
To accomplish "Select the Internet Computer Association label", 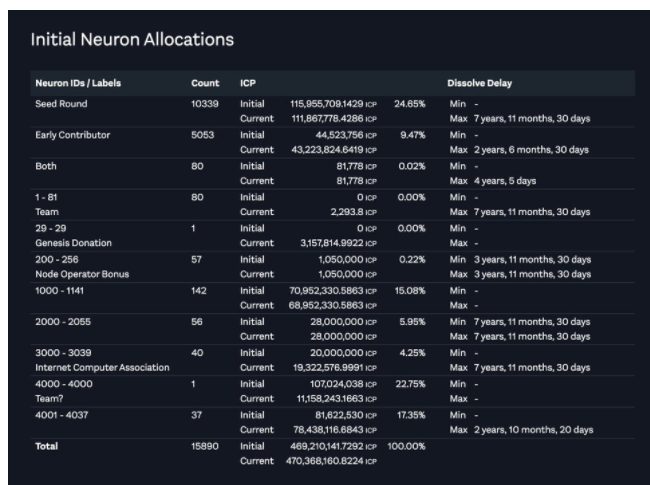I will pos(102,367).
